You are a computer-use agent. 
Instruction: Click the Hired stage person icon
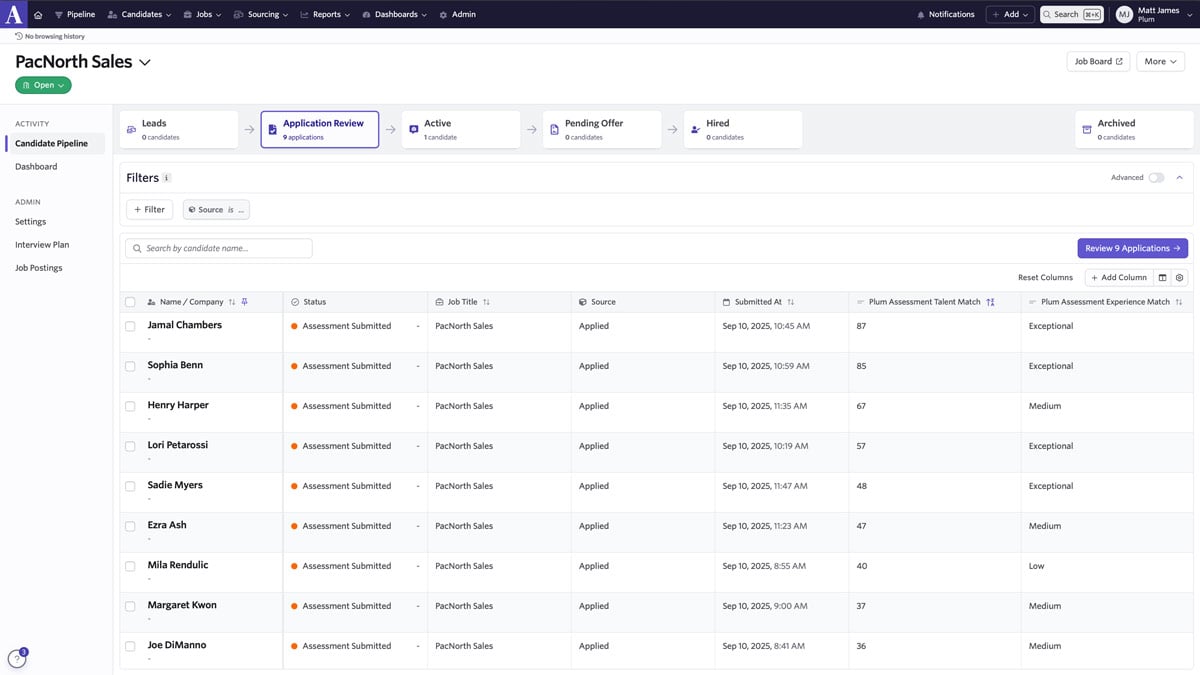pos(695,130)
